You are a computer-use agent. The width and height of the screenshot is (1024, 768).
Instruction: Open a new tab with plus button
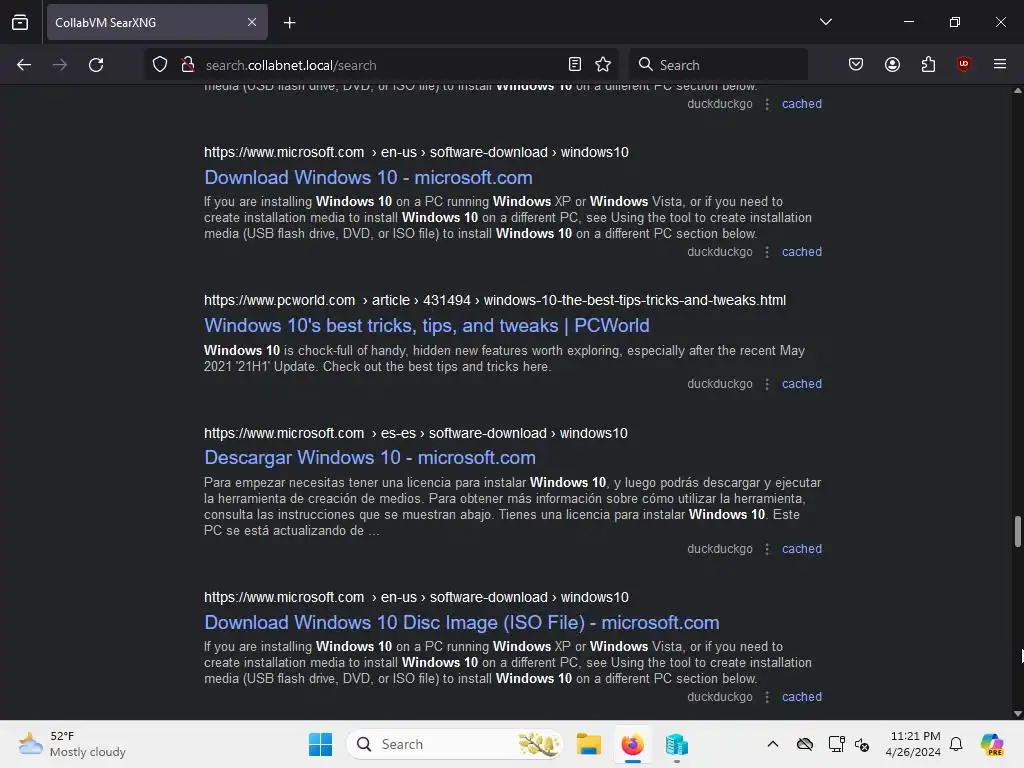pos(289,23)
